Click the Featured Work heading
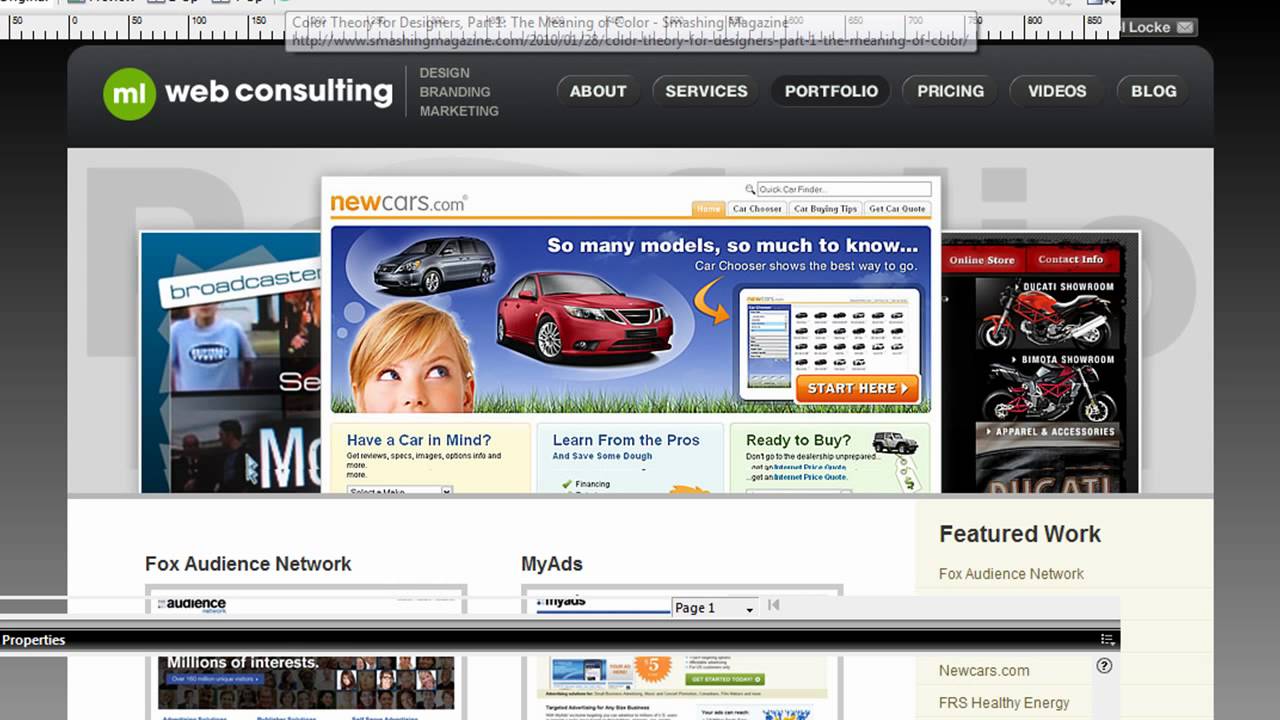 (x=1020, y=534)
